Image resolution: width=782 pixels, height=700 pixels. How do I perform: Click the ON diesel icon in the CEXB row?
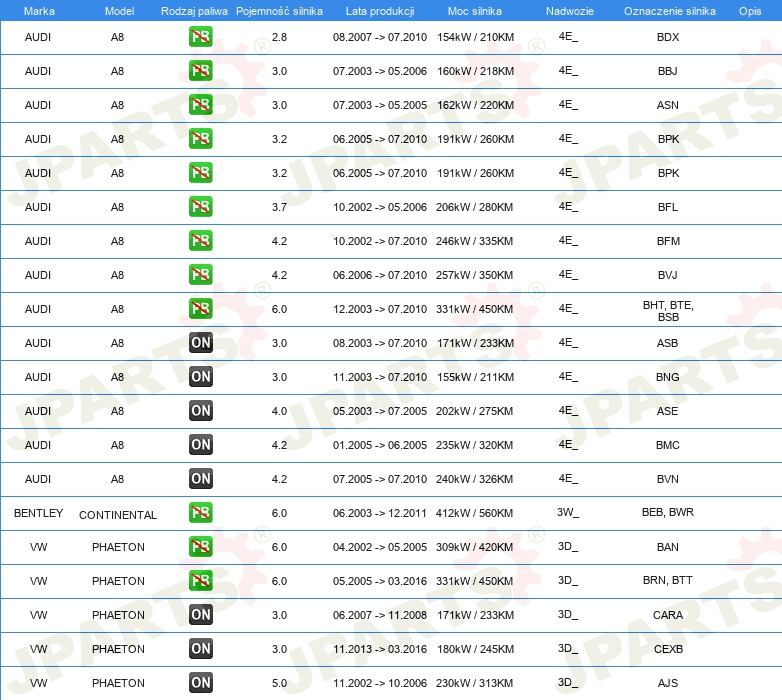200,648
